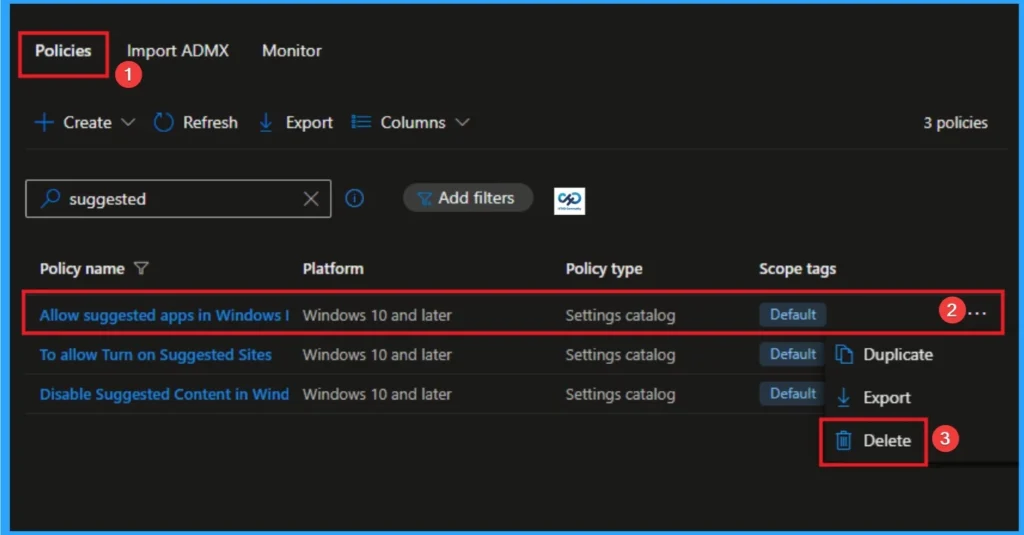The width and height of the screenshot is (1024, 535).
Task: Open the Monitor tab
Action: click(292, 51)
